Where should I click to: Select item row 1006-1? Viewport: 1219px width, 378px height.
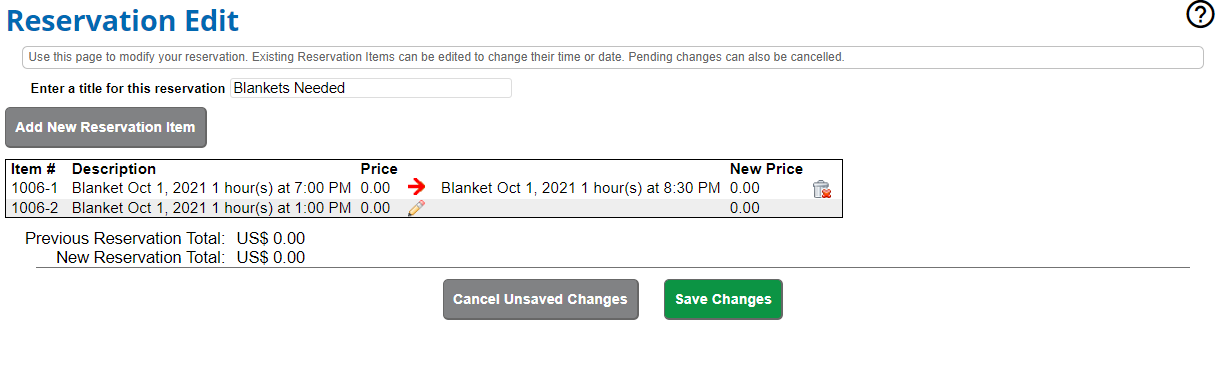[x=424, y=187]
